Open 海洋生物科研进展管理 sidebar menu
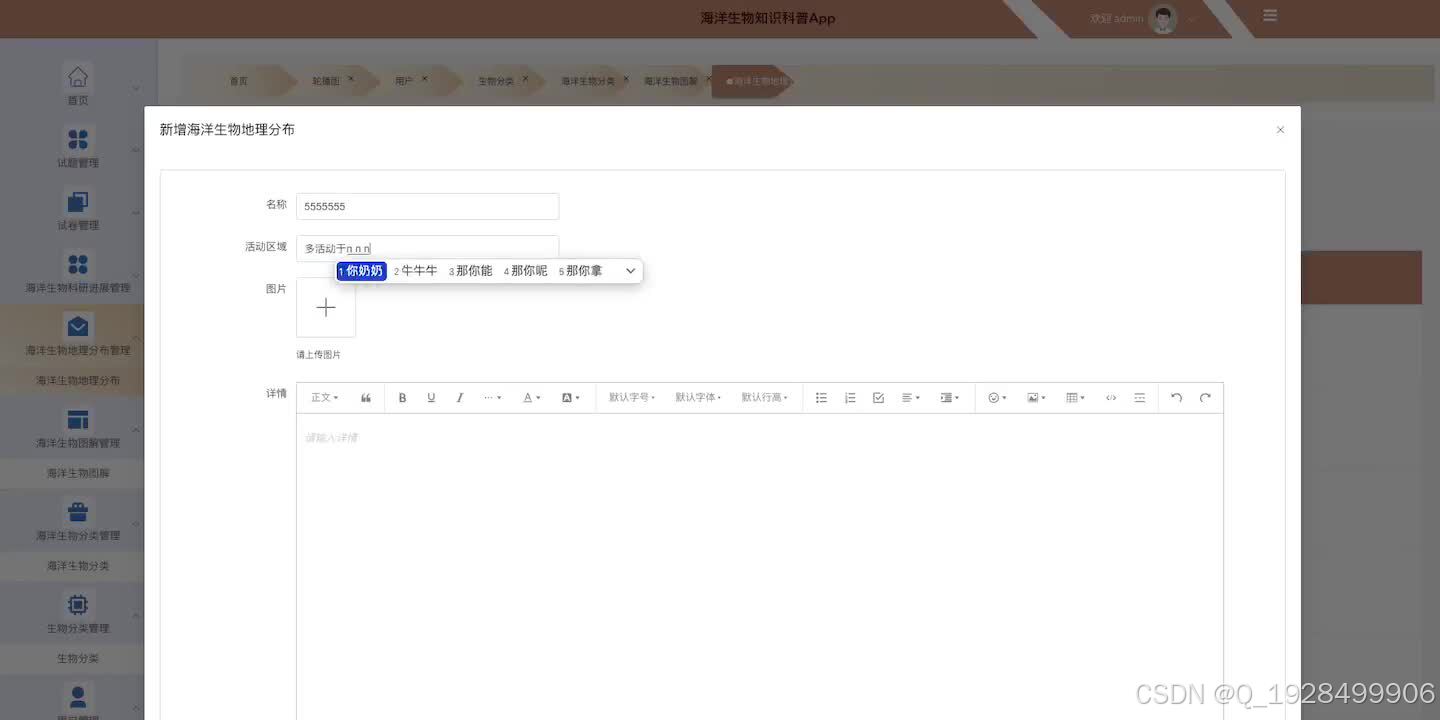The width and height of the screenshot is (1440, 720). (77, 273)
